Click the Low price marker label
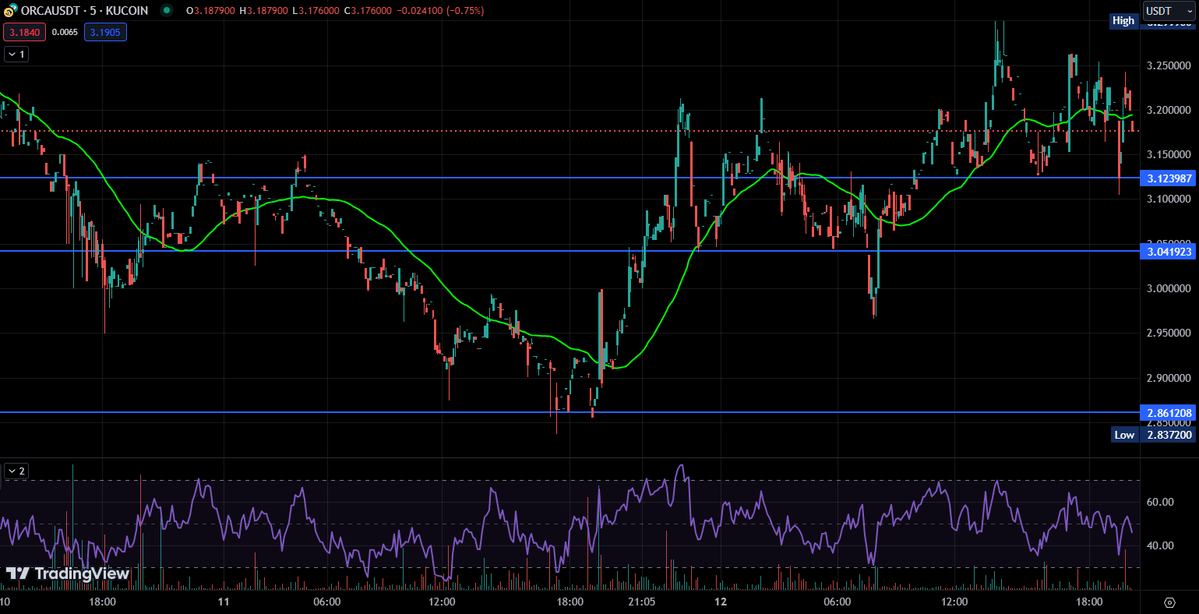The image size is (1199, 614). [x=1124, y=434]
